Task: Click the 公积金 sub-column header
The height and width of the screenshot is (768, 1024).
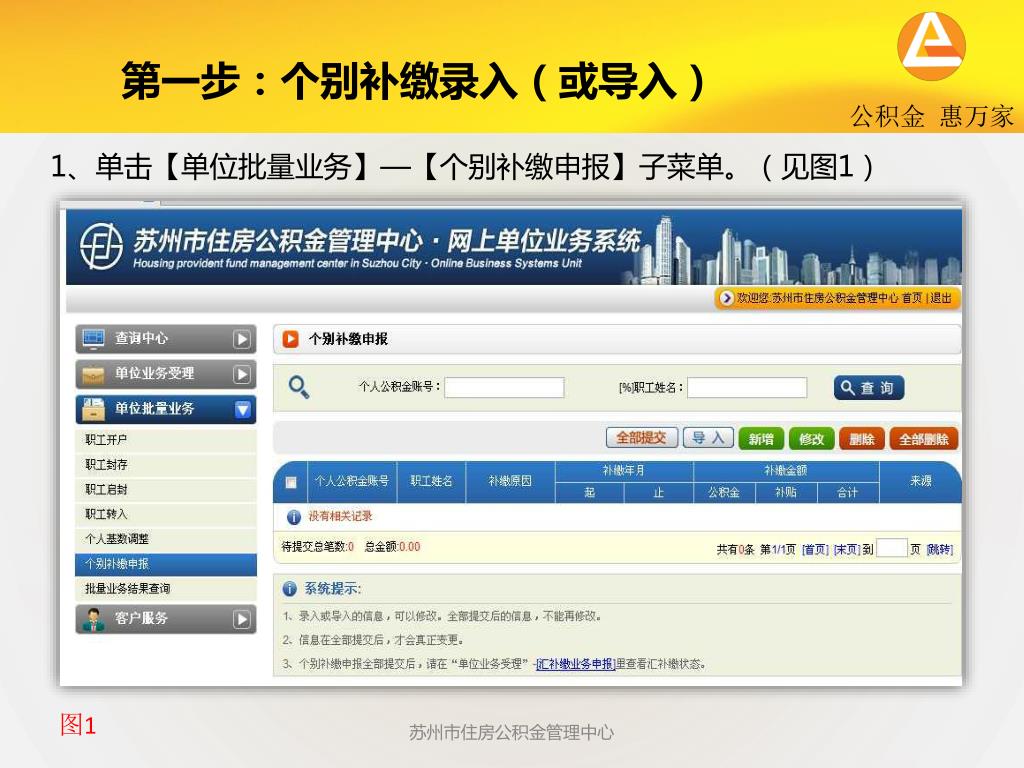Action: coord(724,493)
